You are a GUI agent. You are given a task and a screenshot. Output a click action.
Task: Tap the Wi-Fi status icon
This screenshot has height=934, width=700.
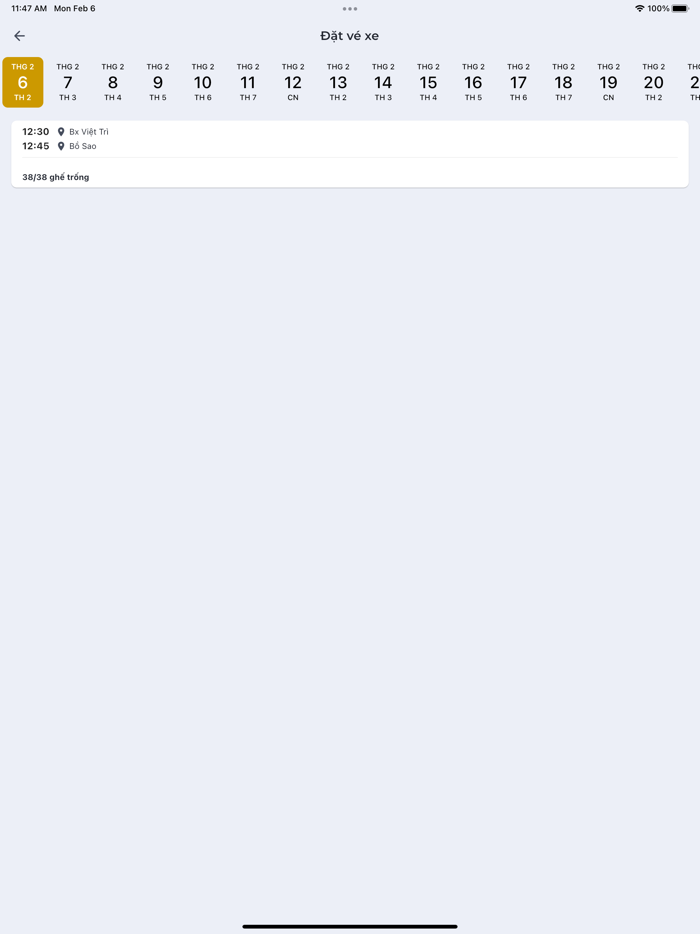click(x=640, y=8)
